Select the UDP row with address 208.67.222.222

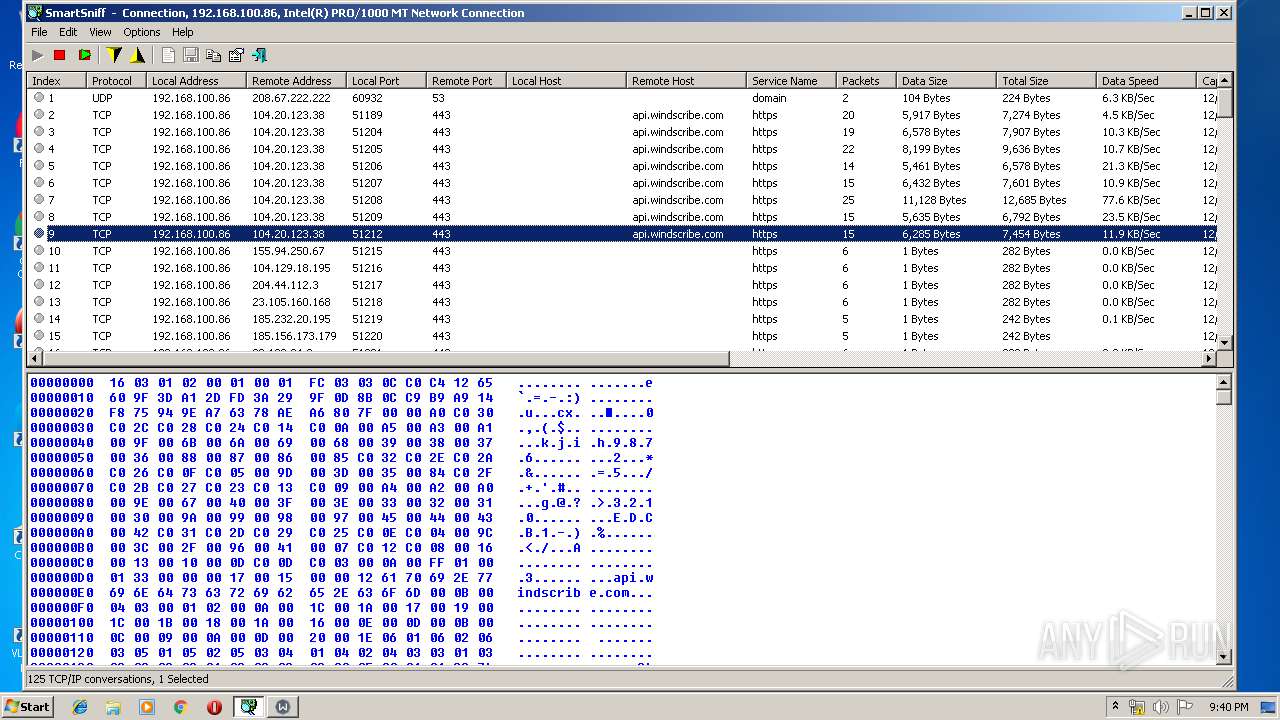[623, 98]
